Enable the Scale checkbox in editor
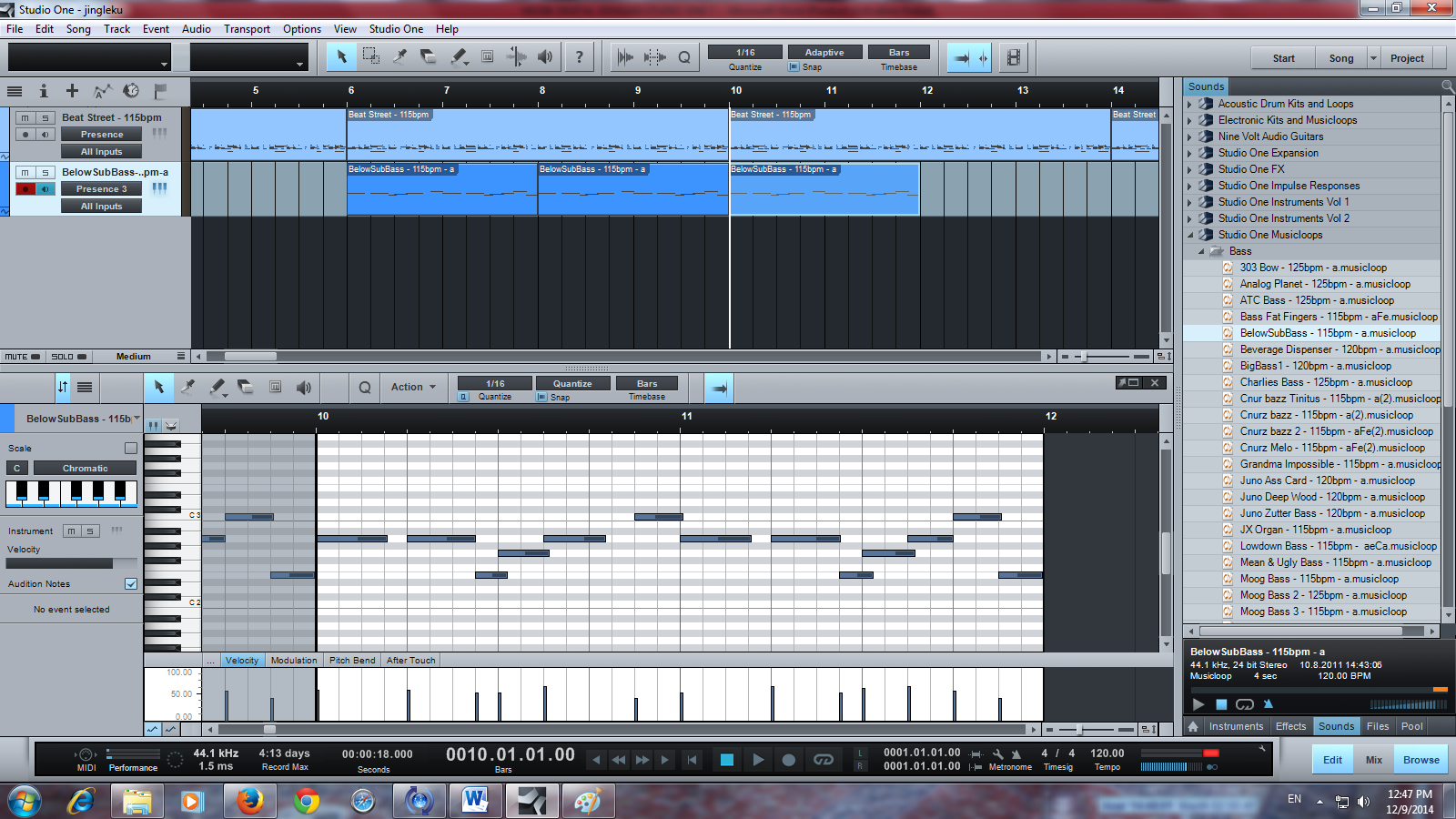Viewport: 1456px width, 819px height. click(x=131, y=448)
